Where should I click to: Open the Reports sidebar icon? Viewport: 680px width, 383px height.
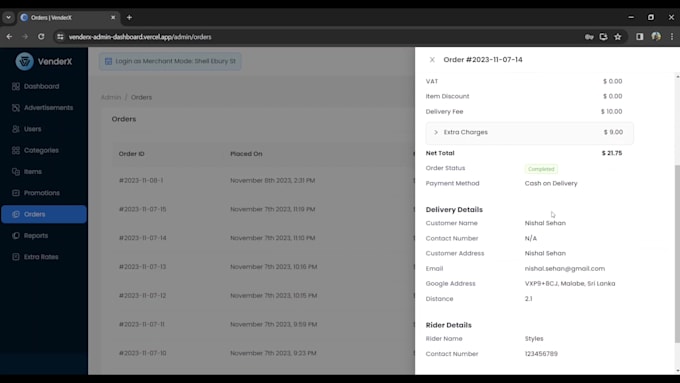coord(16,236)
